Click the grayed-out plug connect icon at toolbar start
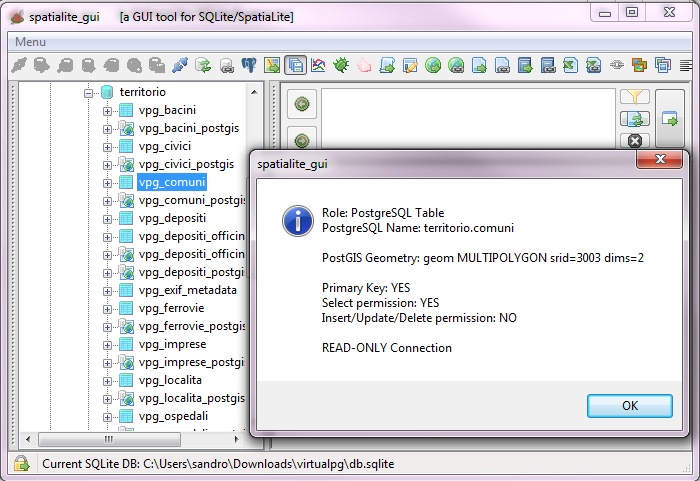Screen dimensions: 700x481 click(x=19, y=66)
